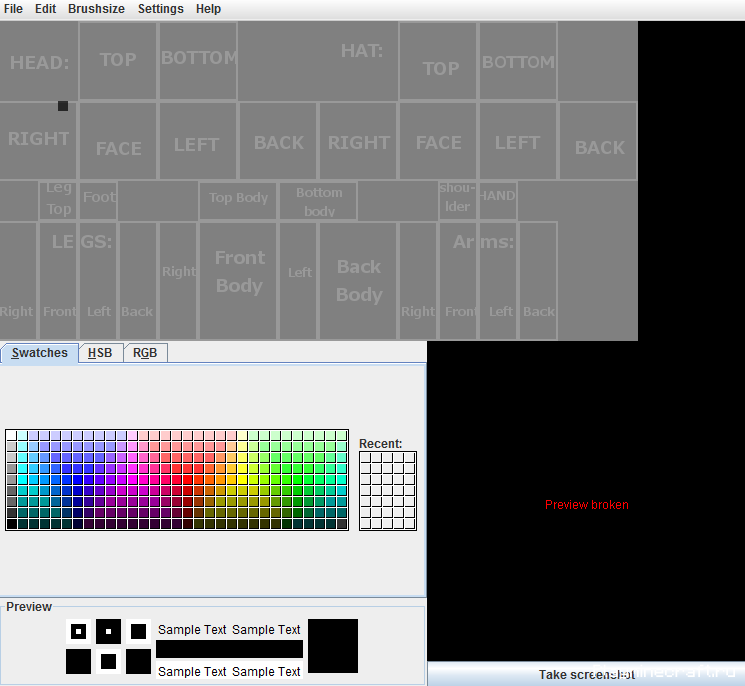Click the hat RIGHT region under the HAT label
This screenshot has width=745, height=686.
pos(358,141)
